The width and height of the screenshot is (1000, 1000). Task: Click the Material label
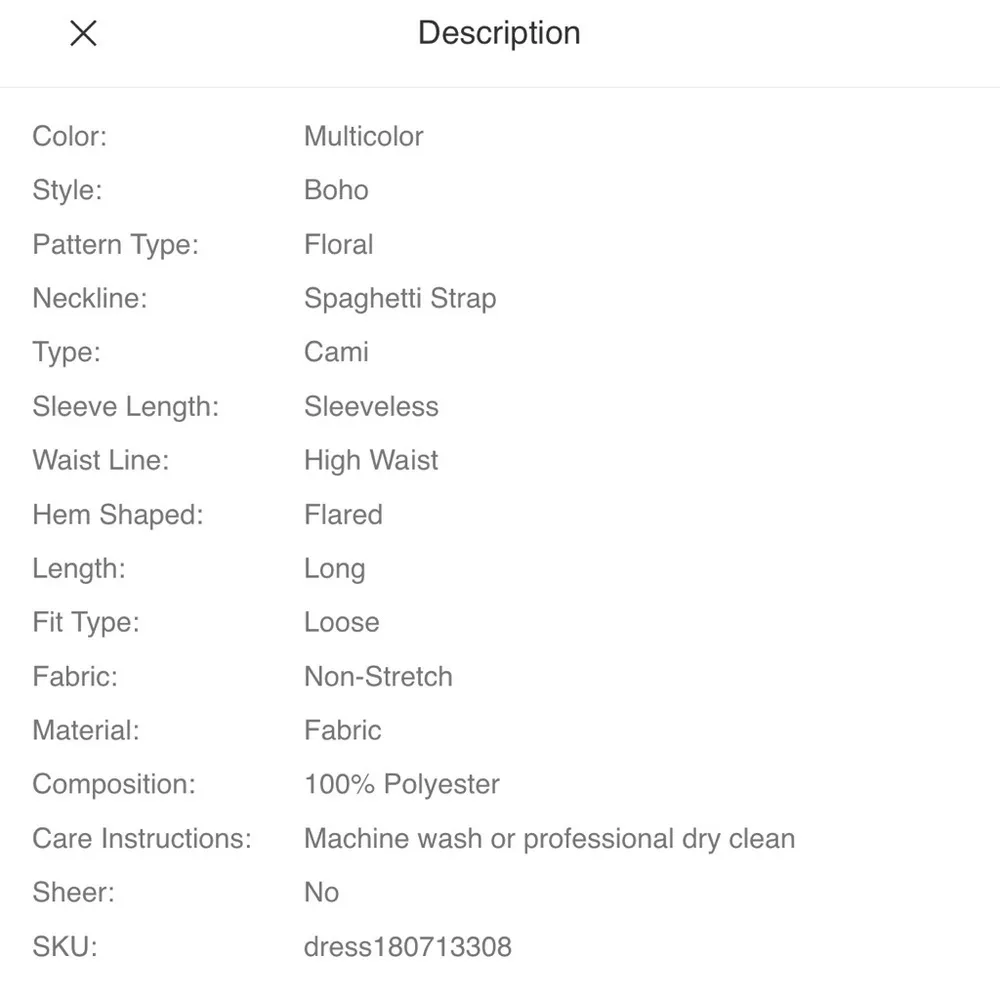coord(86,730)
